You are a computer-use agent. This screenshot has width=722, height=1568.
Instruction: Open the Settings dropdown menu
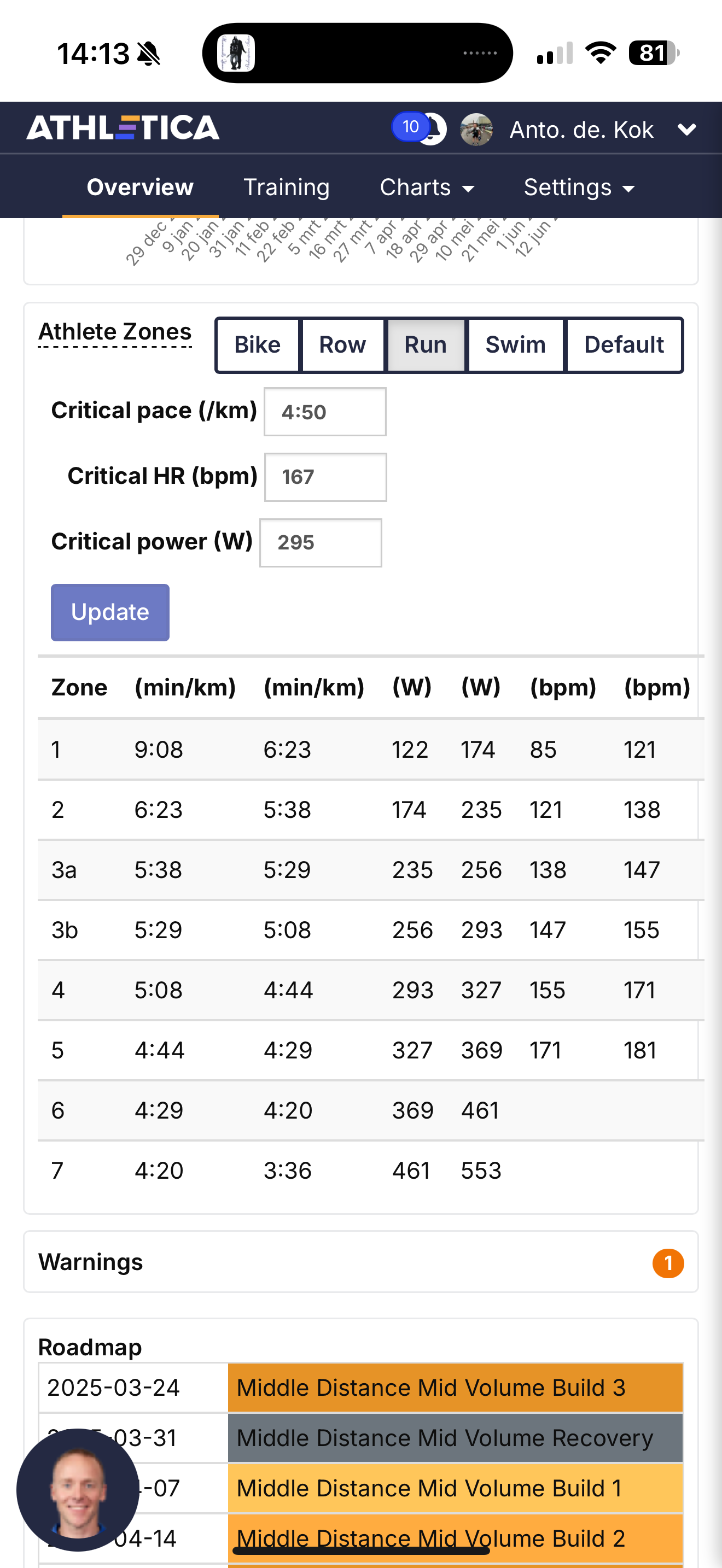pyautogui.click(x=579, y=188)
